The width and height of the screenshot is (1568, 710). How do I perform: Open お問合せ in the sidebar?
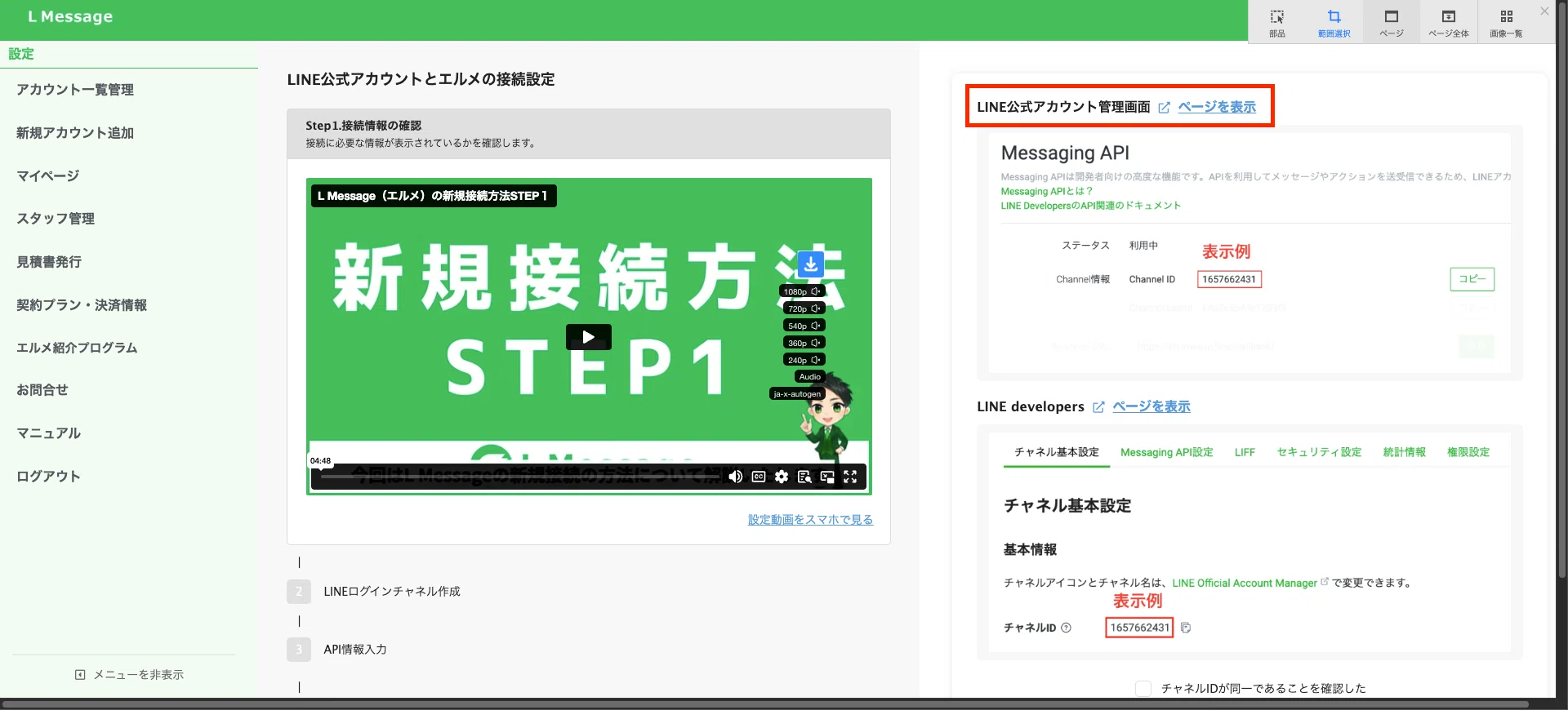tap(42, 390)
